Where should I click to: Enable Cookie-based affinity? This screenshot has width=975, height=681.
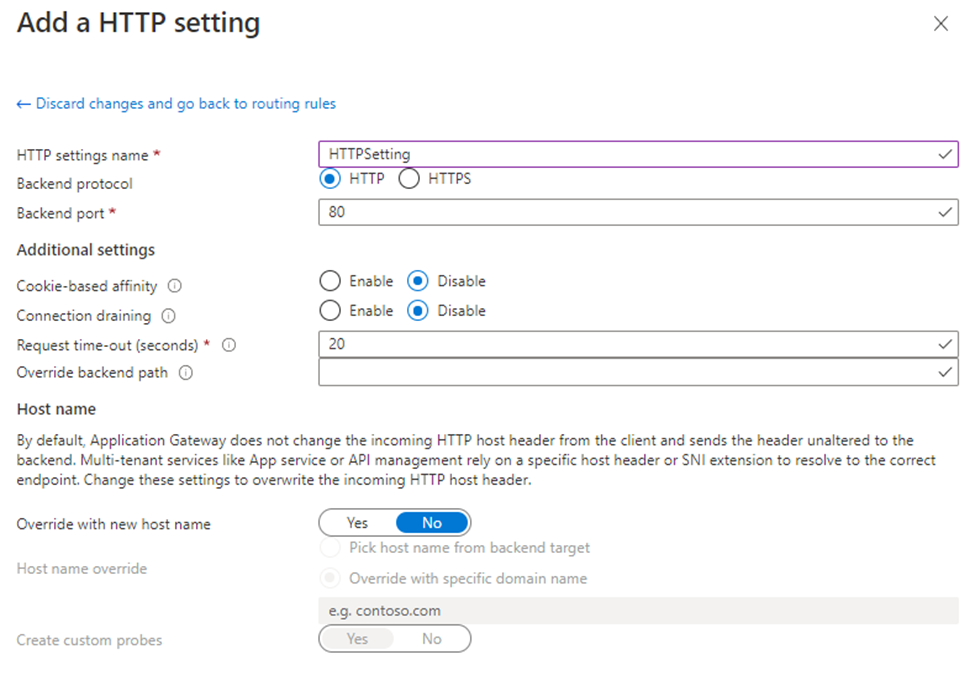tap(330, 281)
